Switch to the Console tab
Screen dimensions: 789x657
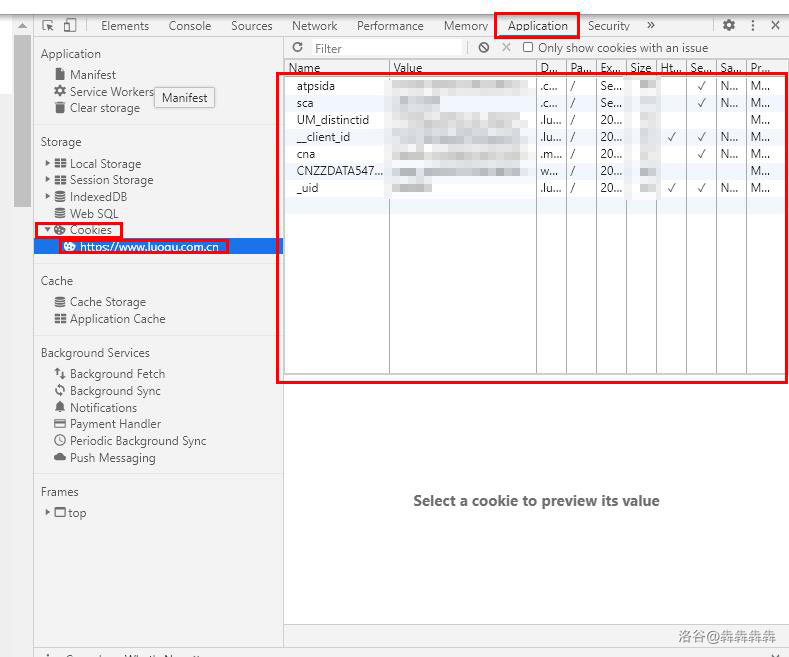[189, 26]
